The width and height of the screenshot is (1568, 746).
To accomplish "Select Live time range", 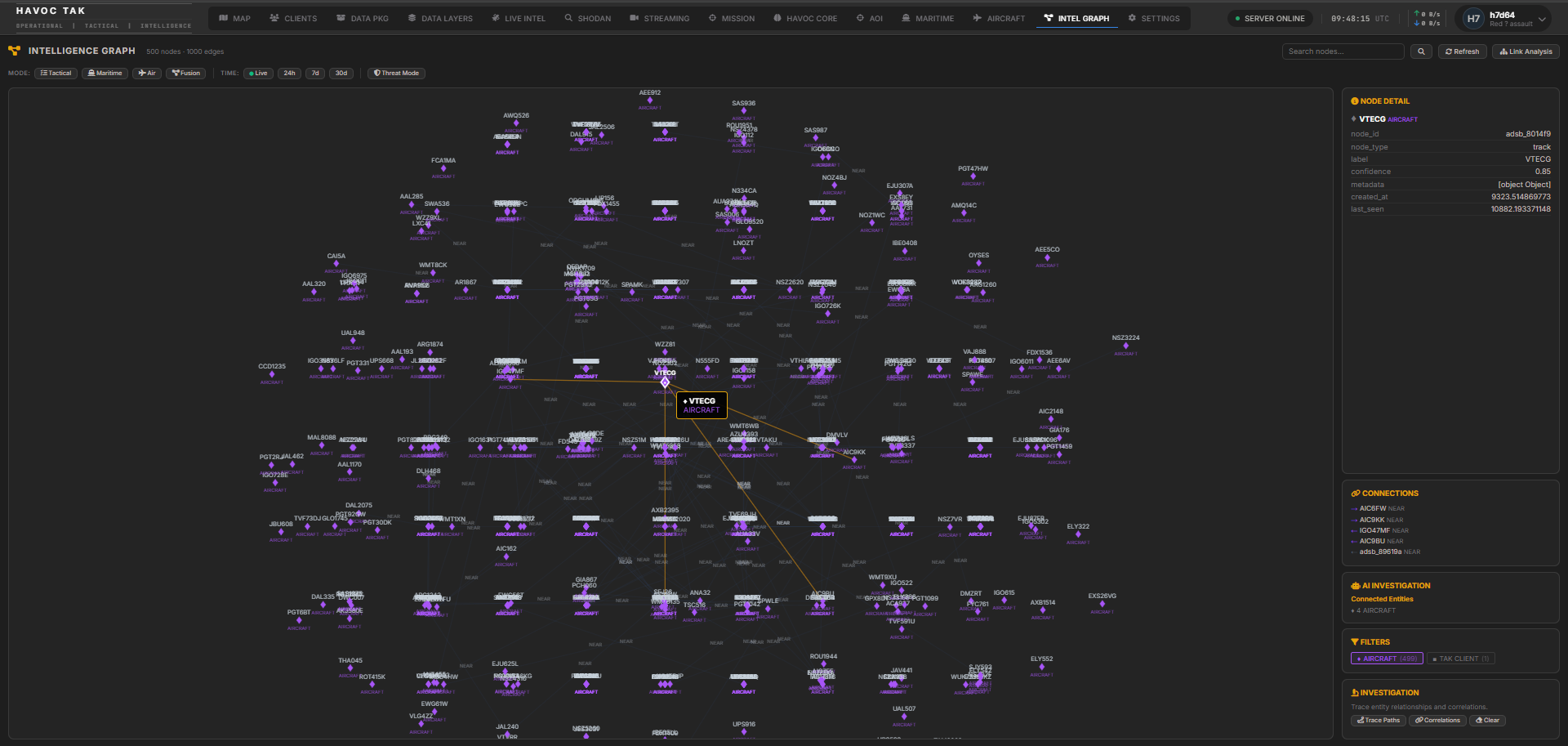I will [x=258, y=74].
